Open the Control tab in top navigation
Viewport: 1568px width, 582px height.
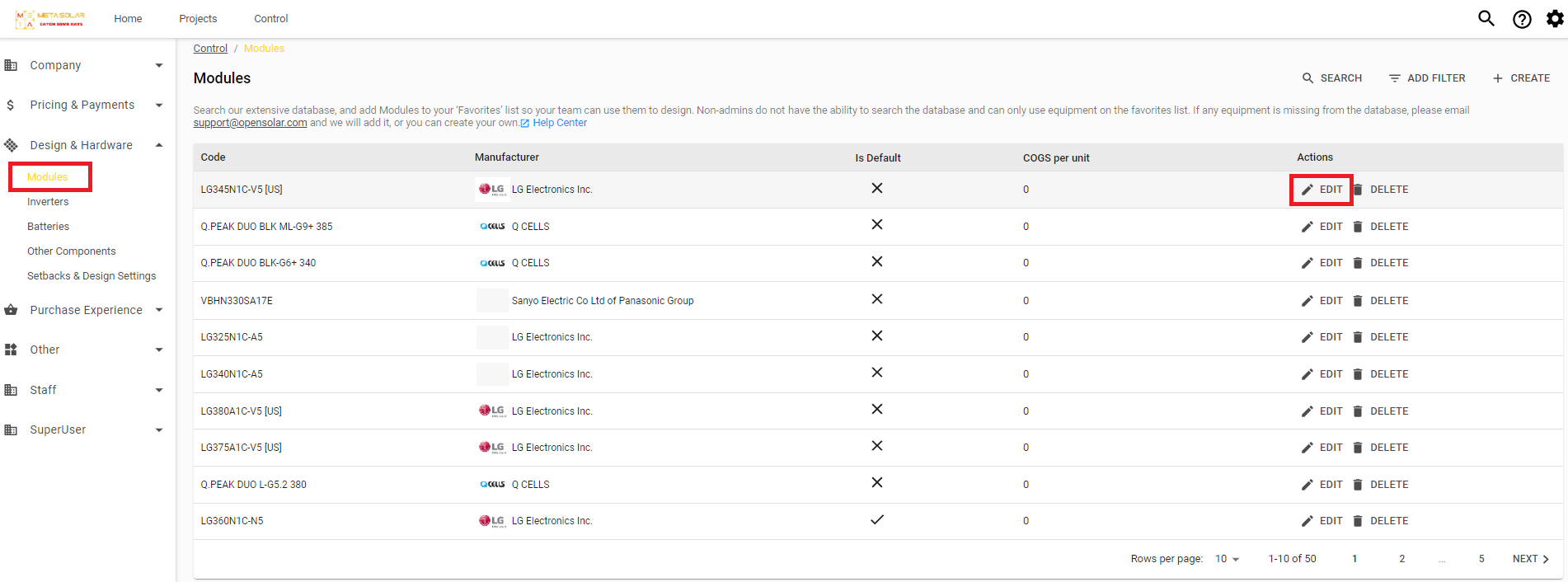pyautogui.click(x=271, y=19)
